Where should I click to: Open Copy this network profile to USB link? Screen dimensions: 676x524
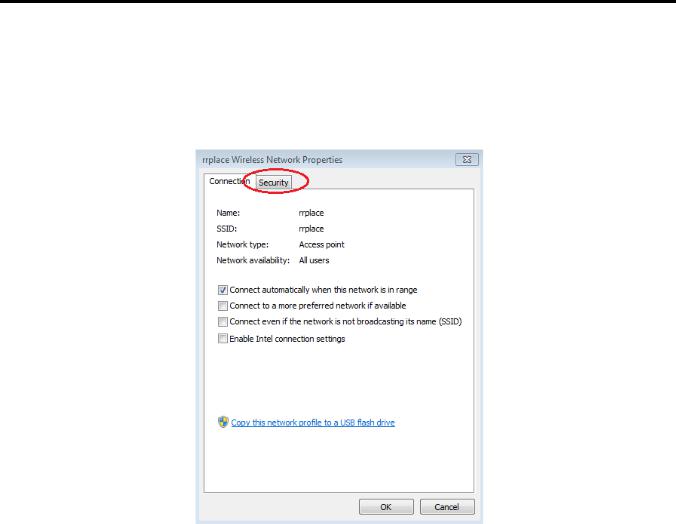tap(313, 423)
